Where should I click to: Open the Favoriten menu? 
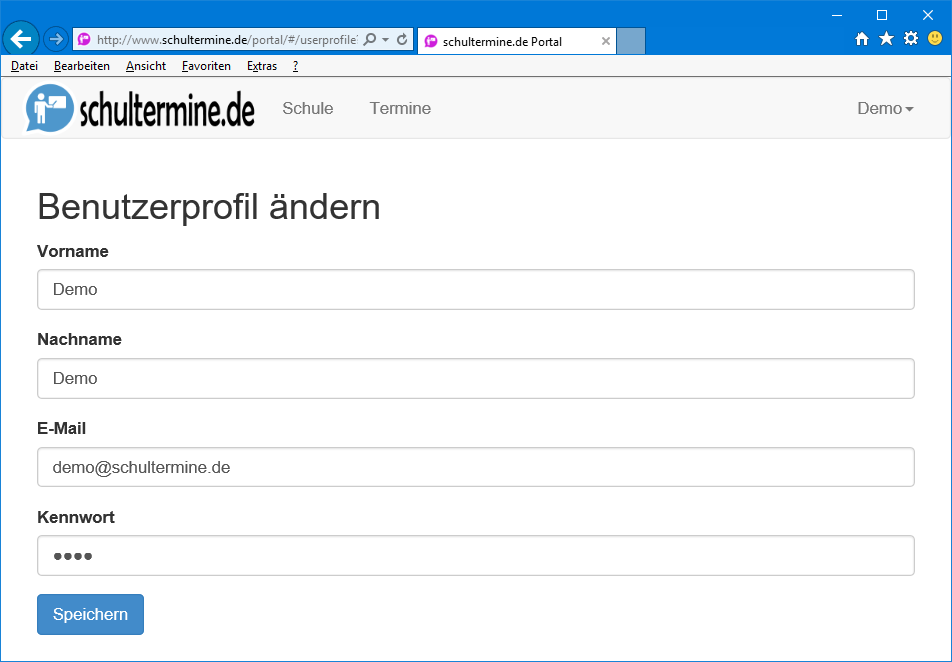tap(206, 66)
